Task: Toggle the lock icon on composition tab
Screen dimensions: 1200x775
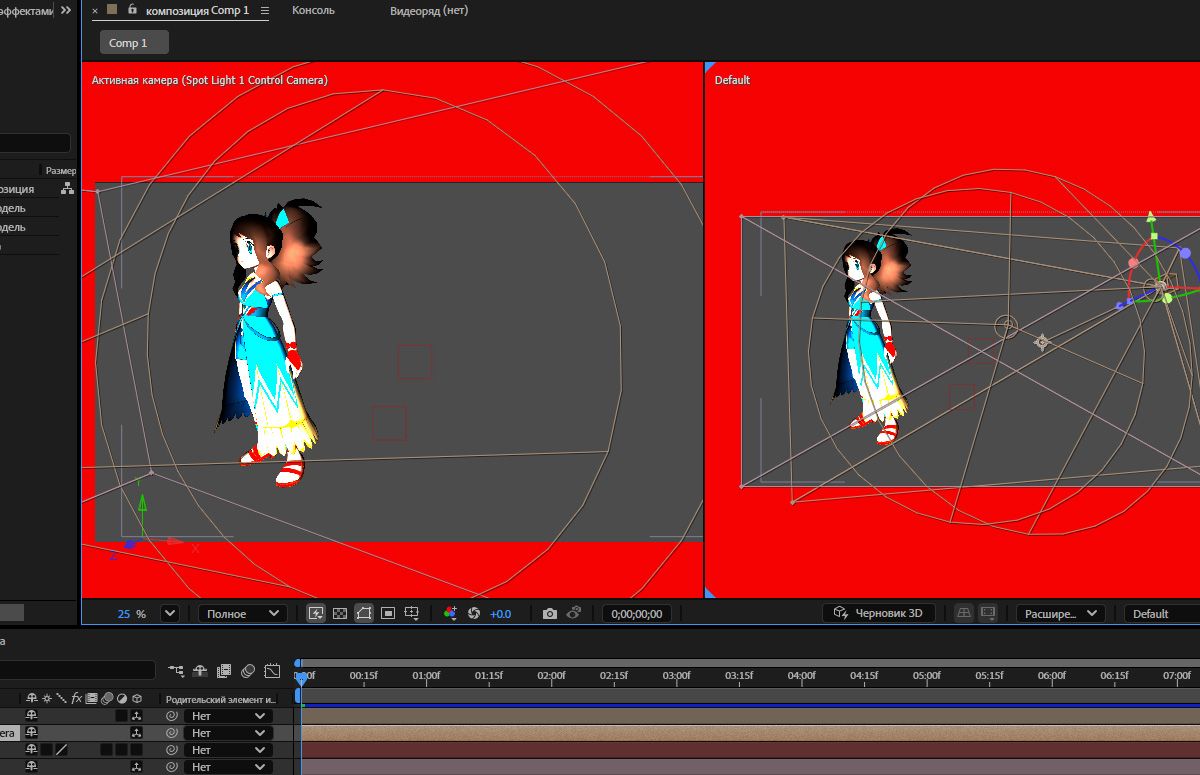Action: (x=132, y=10)
